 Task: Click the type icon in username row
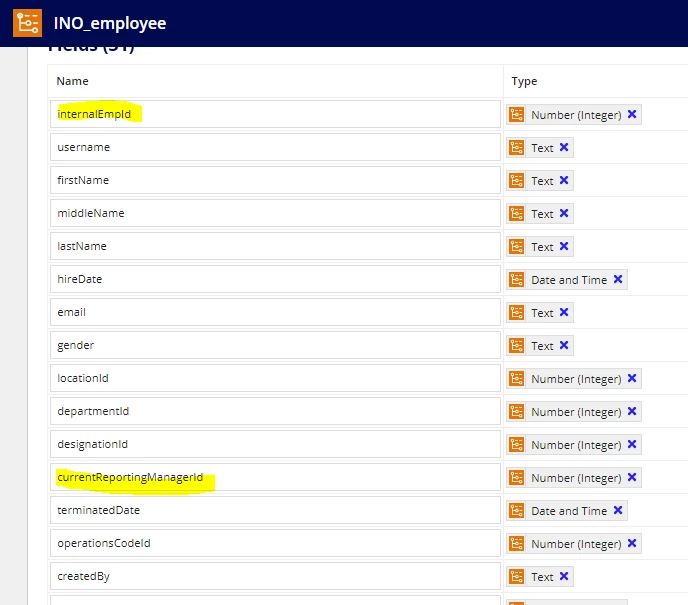(516, 147)
